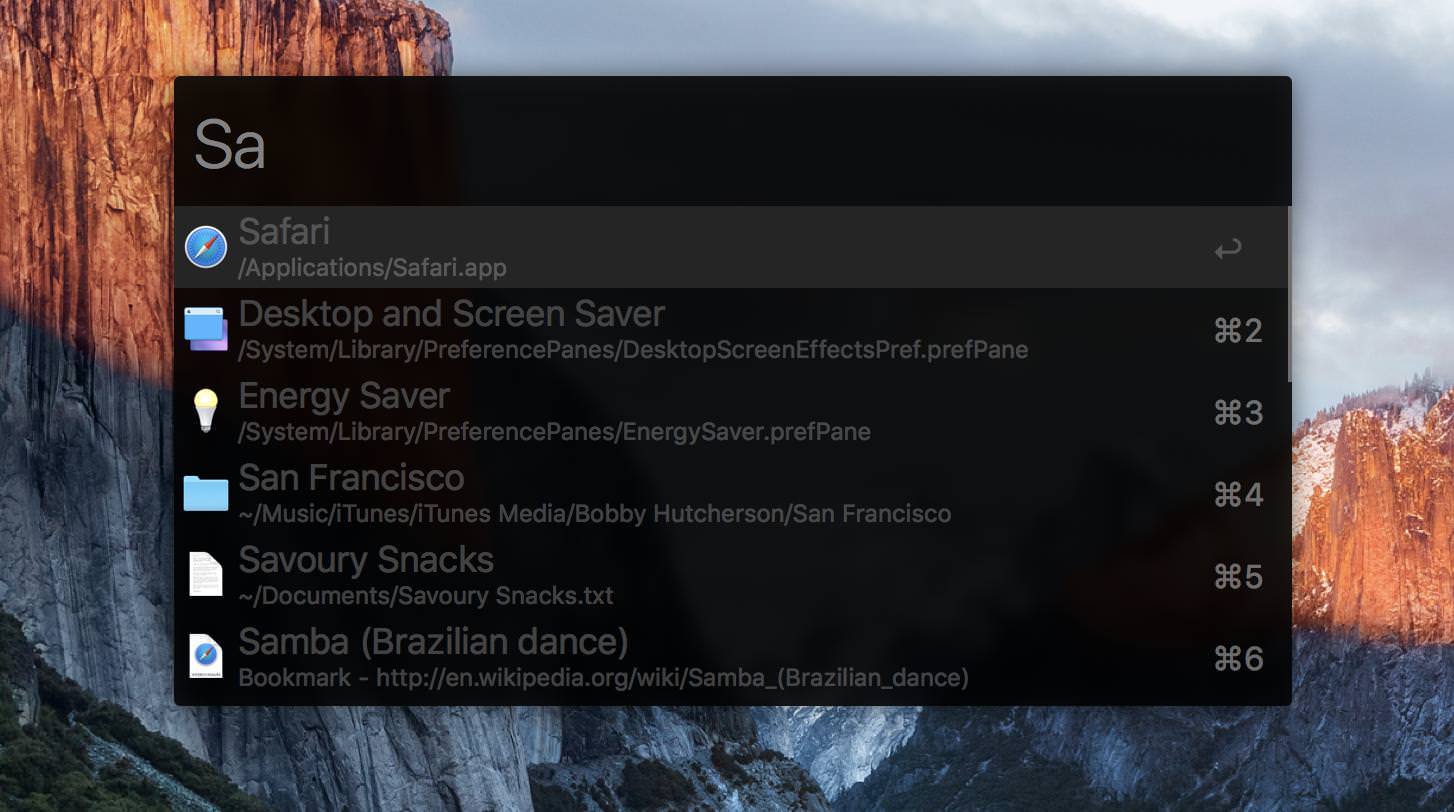Click the Energy Saver lightbulb icon
The image size is (1454, 812).
(x=206, y=411)
